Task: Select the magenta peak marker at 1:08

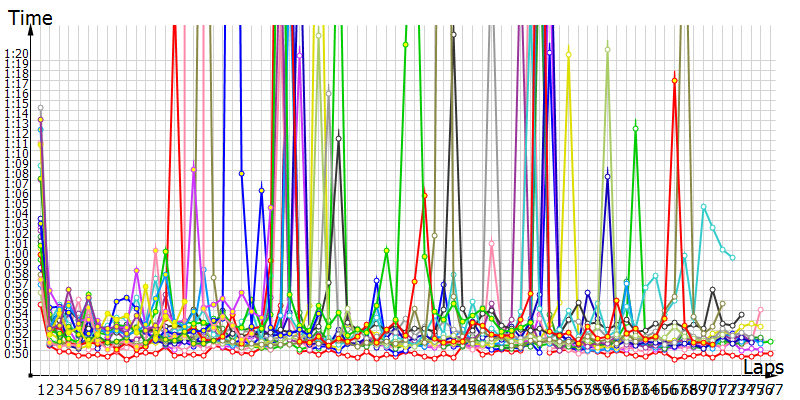Action: pyautogui.click(x=194, y=171)
